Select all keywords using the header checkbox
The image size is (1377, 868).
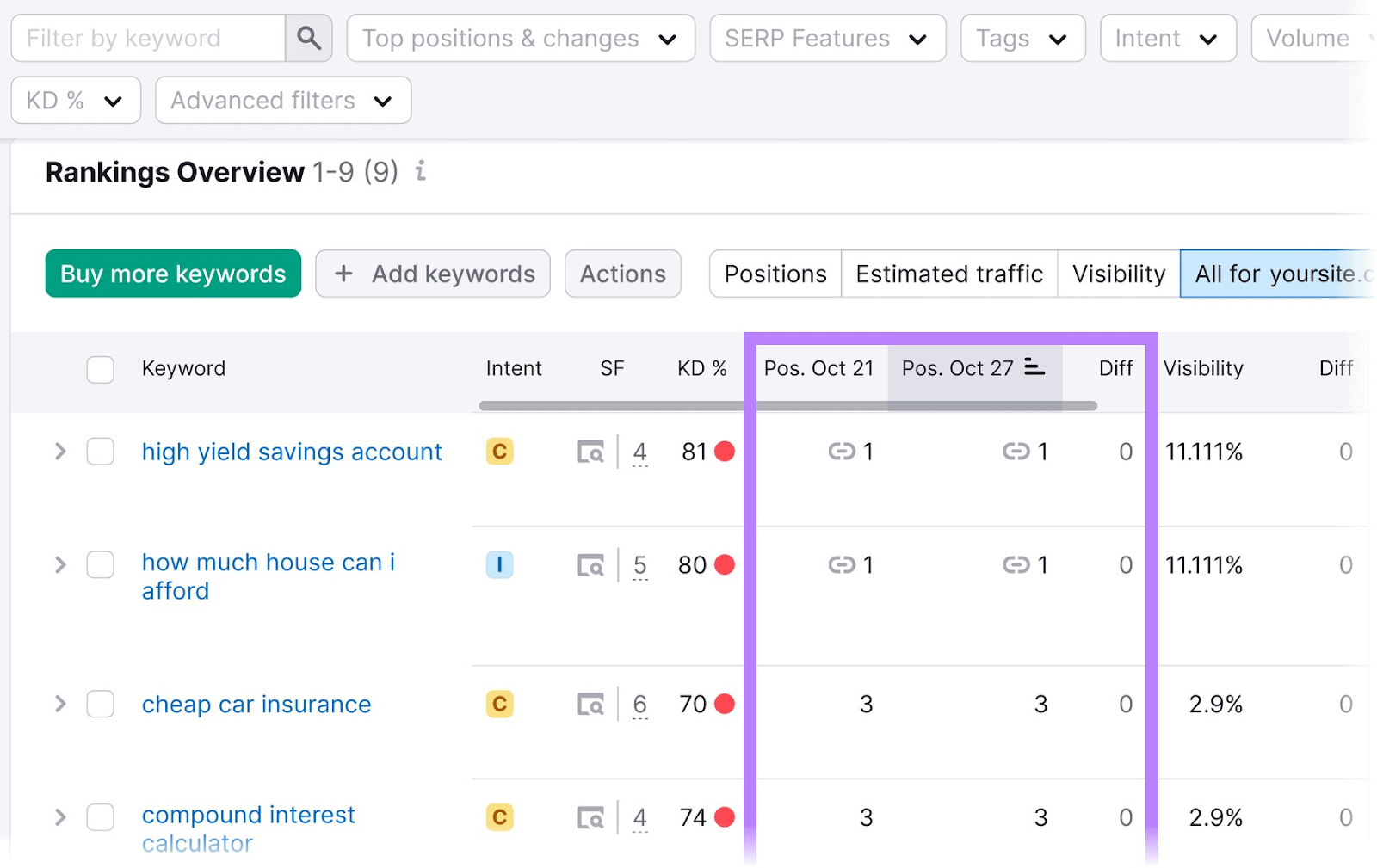click(x=100, y=369)
